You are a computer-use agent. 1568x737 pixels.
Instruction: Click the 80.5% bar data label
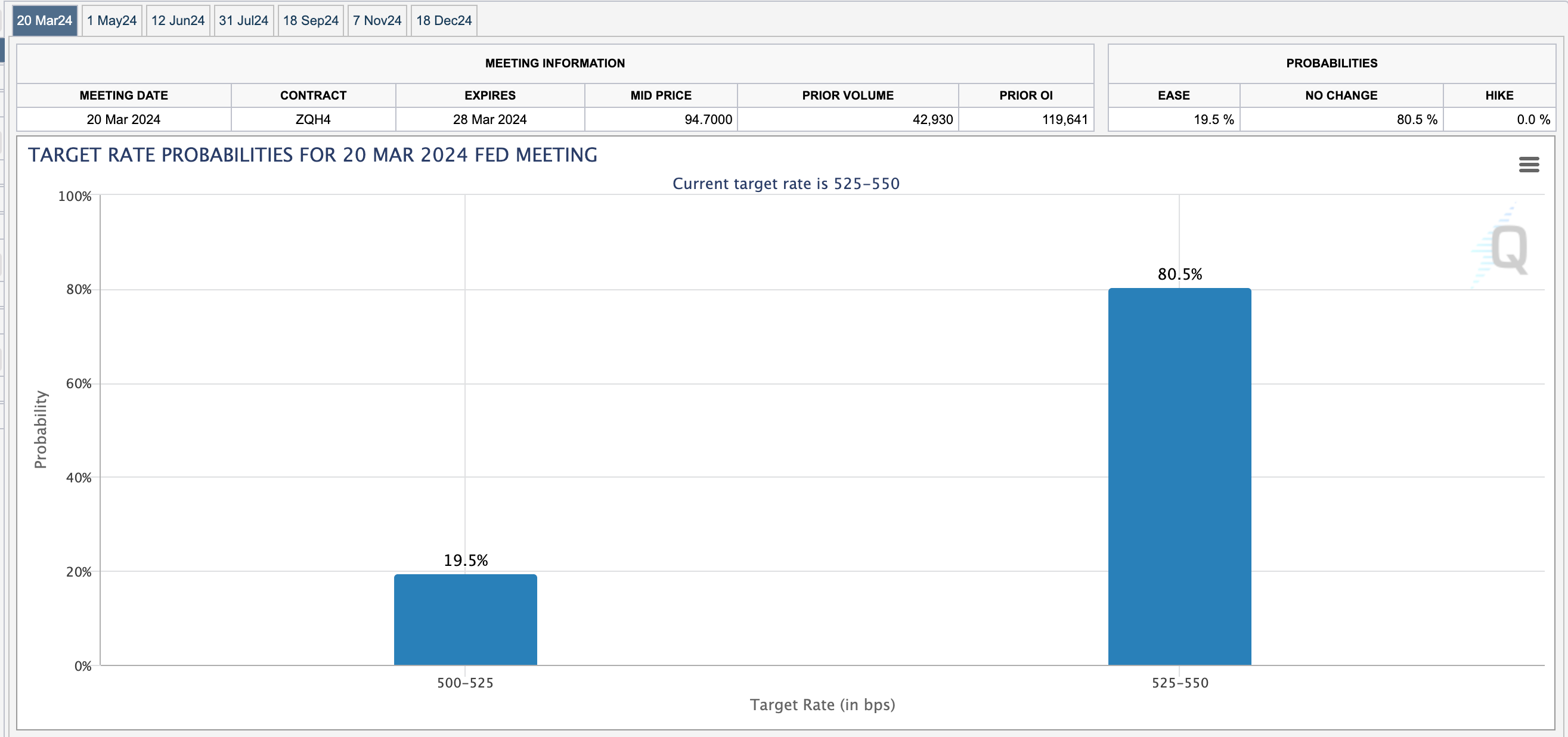point(1179,274)
